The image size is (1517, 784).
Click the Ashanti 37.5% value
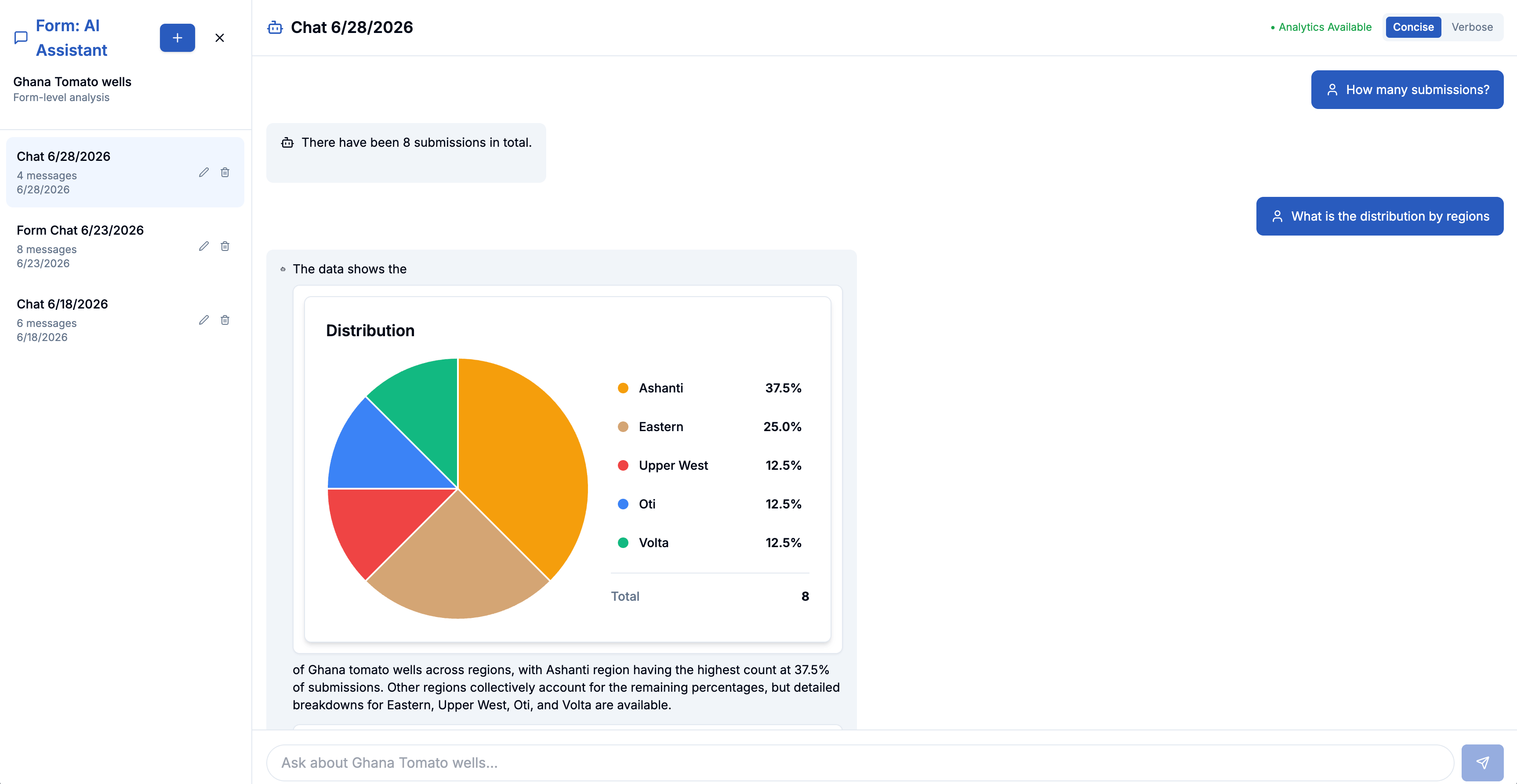pyautogui.click(x=783, y=388)
